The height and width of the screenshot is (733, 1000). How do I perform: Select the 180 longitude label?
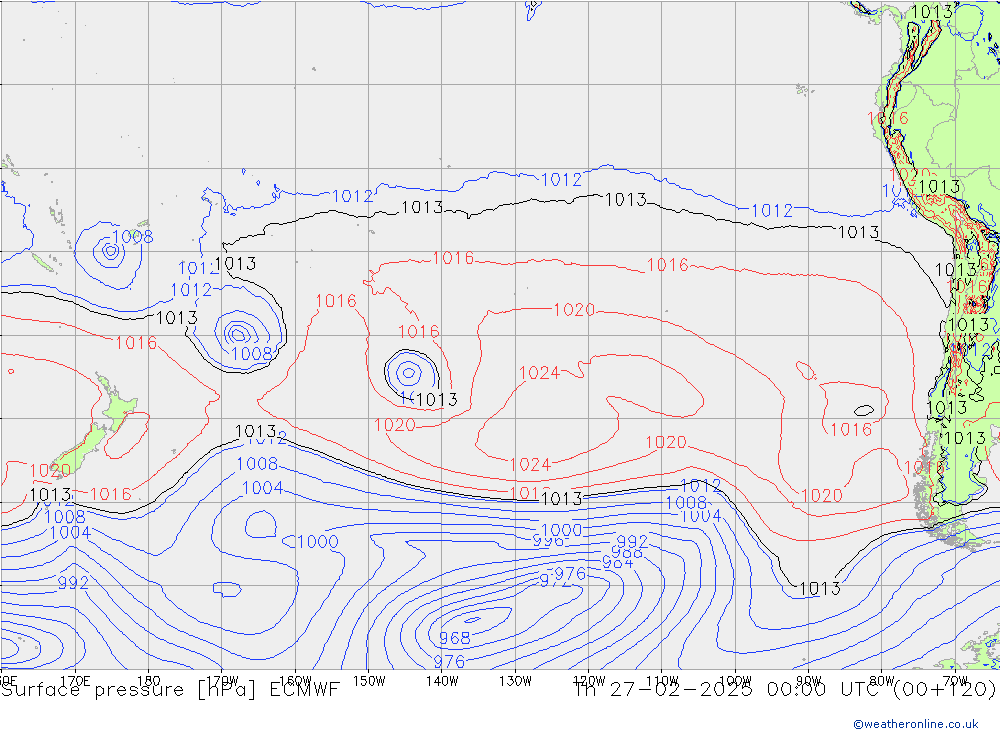(149, 681)
